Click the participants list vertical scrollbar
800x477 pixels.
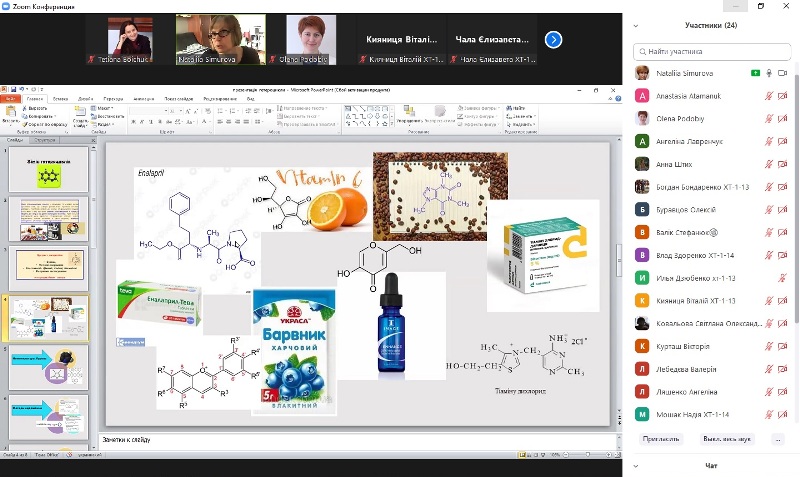click(x=796, y=199)
